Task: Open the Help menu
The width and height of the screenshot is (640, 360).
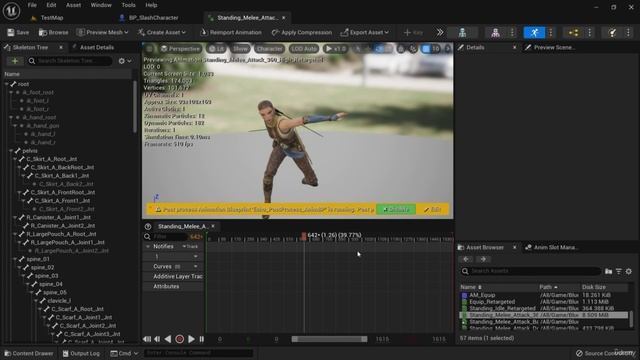Action: [151, 5]
